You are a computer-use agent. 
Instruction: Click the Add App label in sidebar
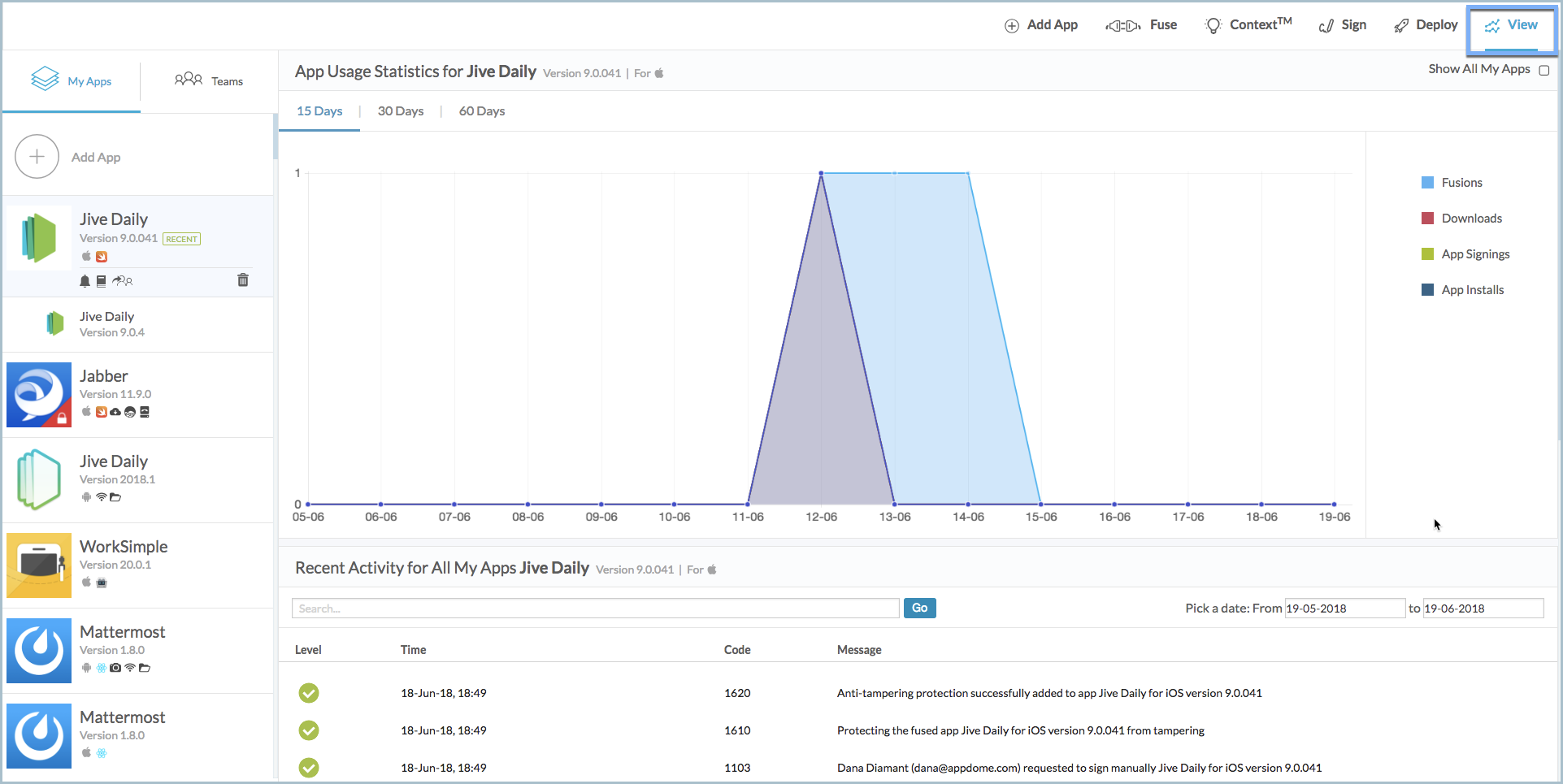pyautogui.click(x=96, y=158)
